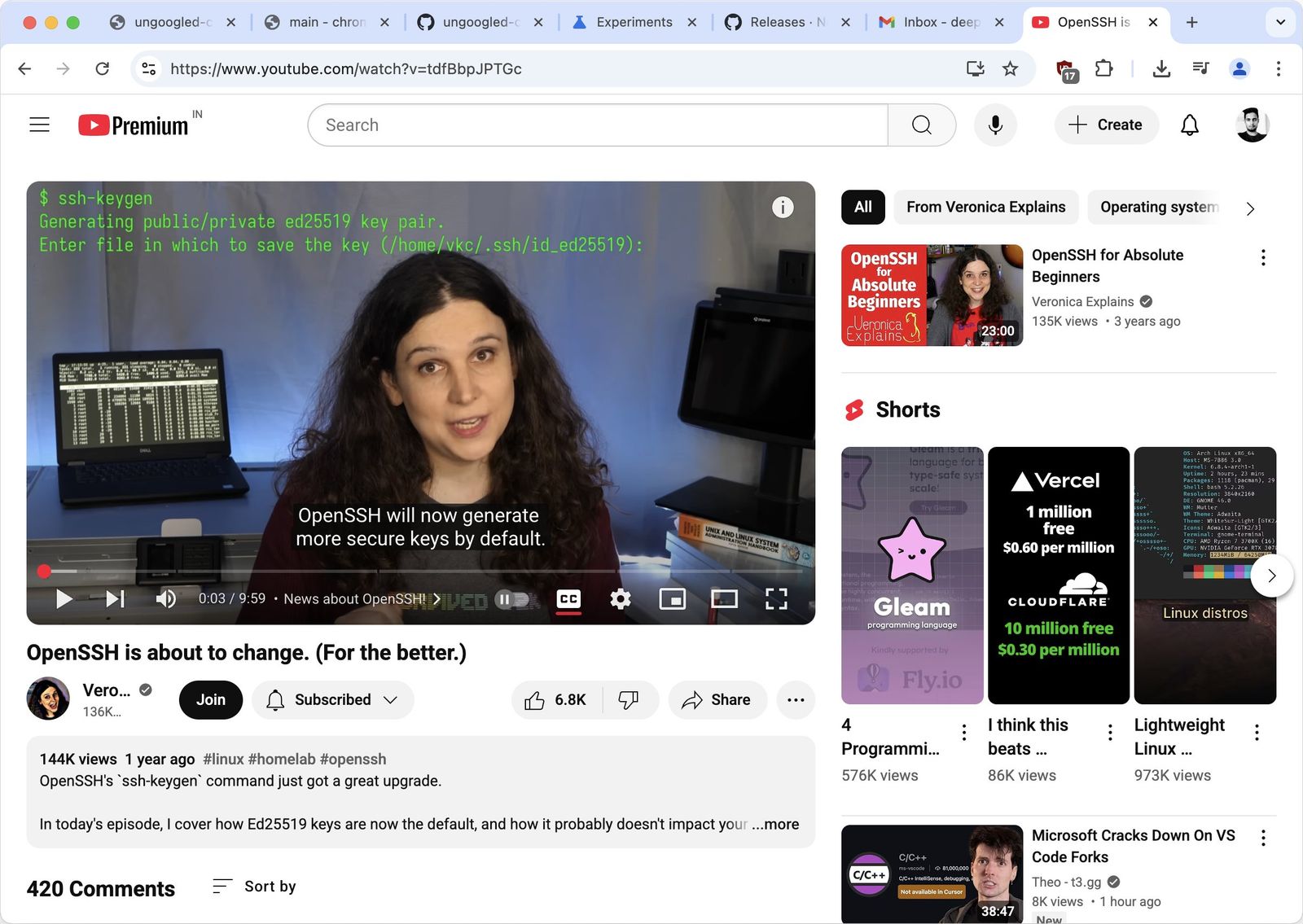Enter fullscreen playback
The width and height of the screenshot is (1303, 924).
(776, 598)
